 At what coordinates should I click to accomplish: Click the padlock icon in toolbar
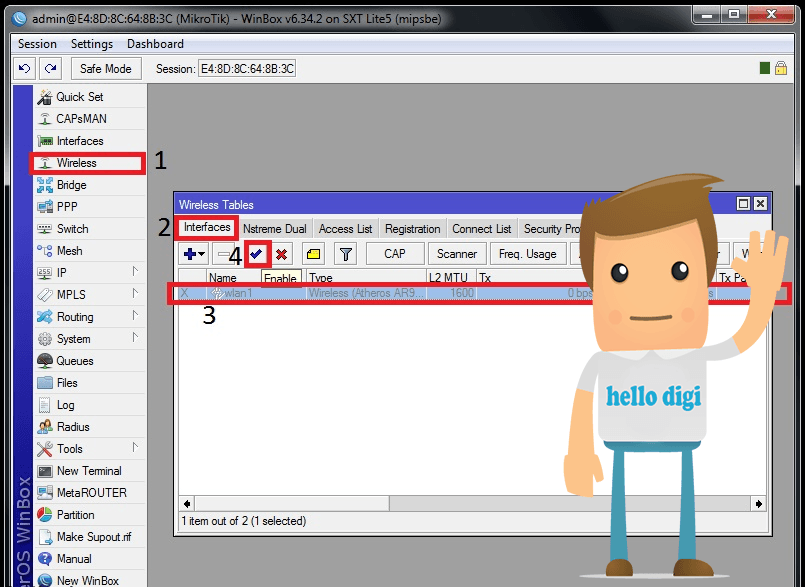(781, 68)
